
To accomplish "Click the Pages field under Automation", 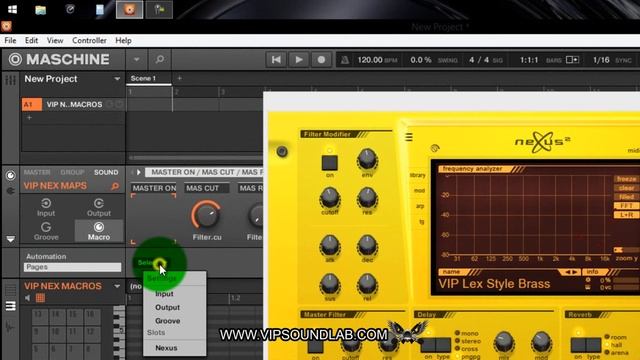I will tap(72, 267).
